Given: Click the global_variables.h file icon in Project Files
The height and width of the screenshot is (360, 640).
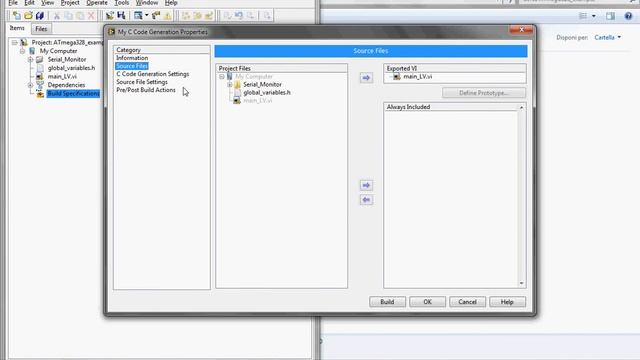Looking at the screenshot, I should pyautogui.click(x=238, y=93).
